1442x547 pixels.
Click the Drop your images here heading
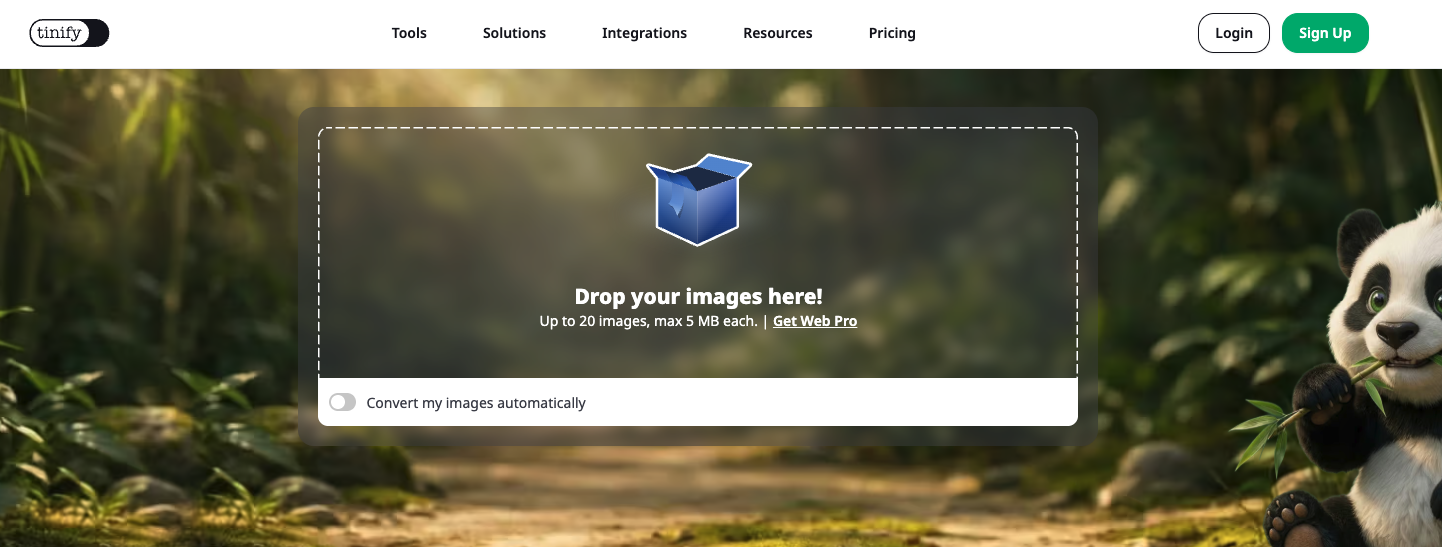(698, 296)
